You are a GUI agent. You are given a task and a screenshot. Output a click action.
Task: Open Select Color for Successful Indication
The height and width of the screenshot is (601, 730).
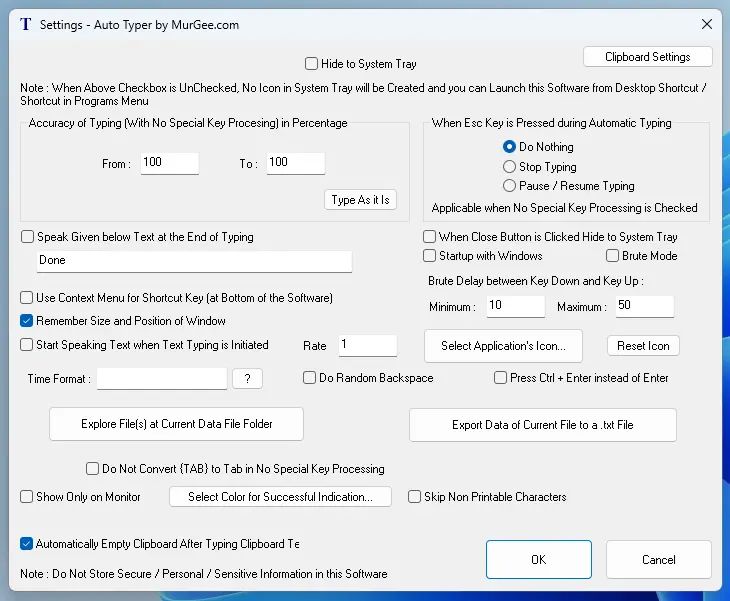[x=280, y=497]
